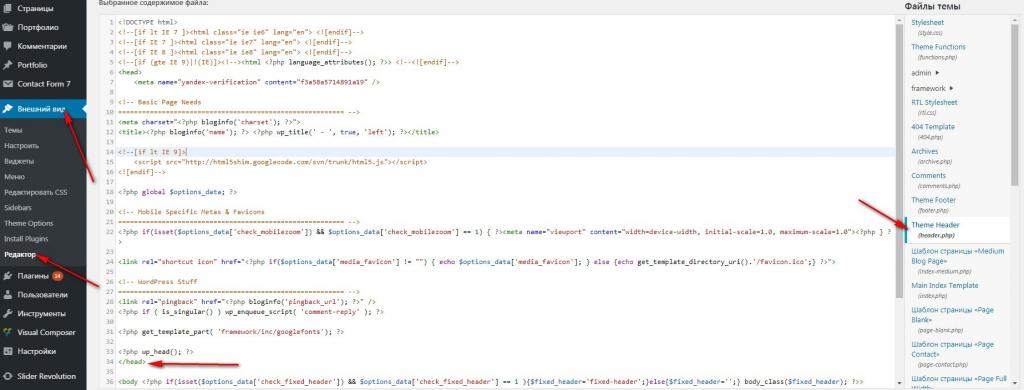The image size is (1024, 390).
Task: Expand the framework folder in theme files
Action: coord(933,88)
